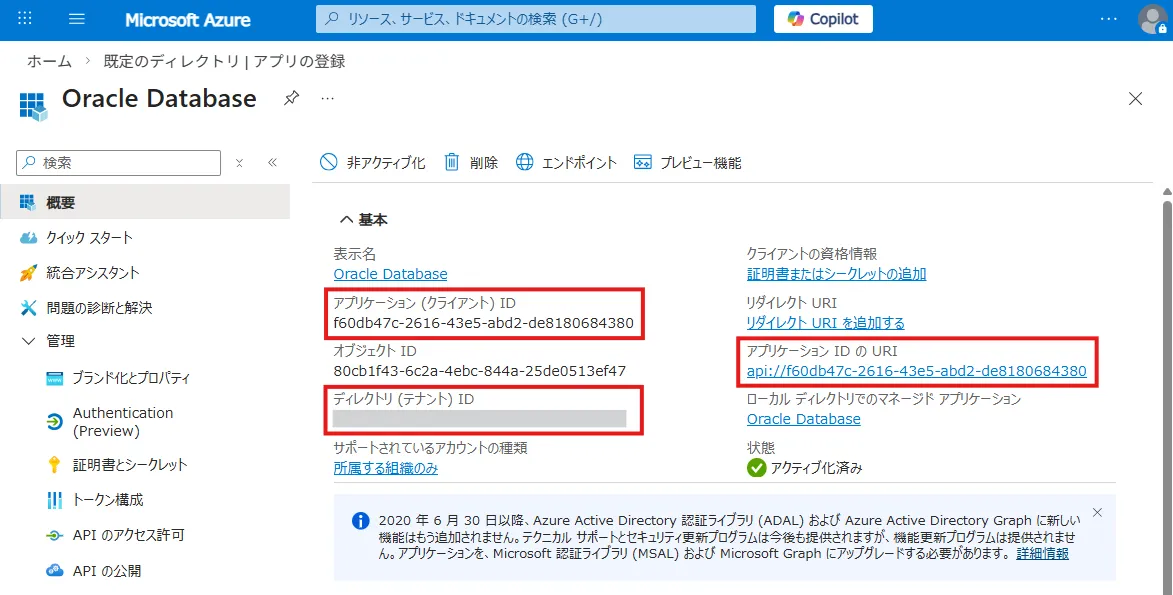The image size is (1173, 595).
Task: Open the Azure app launcher grid
Action: tap(23, 19)
